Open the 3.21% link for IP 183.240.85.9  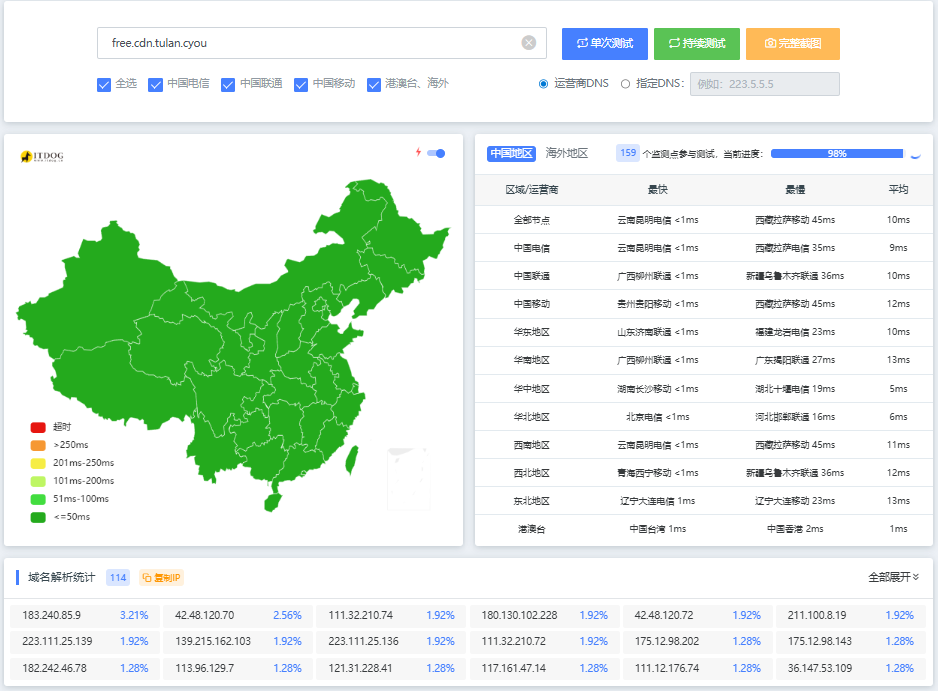pyautogui.click(x=135, y=616)
